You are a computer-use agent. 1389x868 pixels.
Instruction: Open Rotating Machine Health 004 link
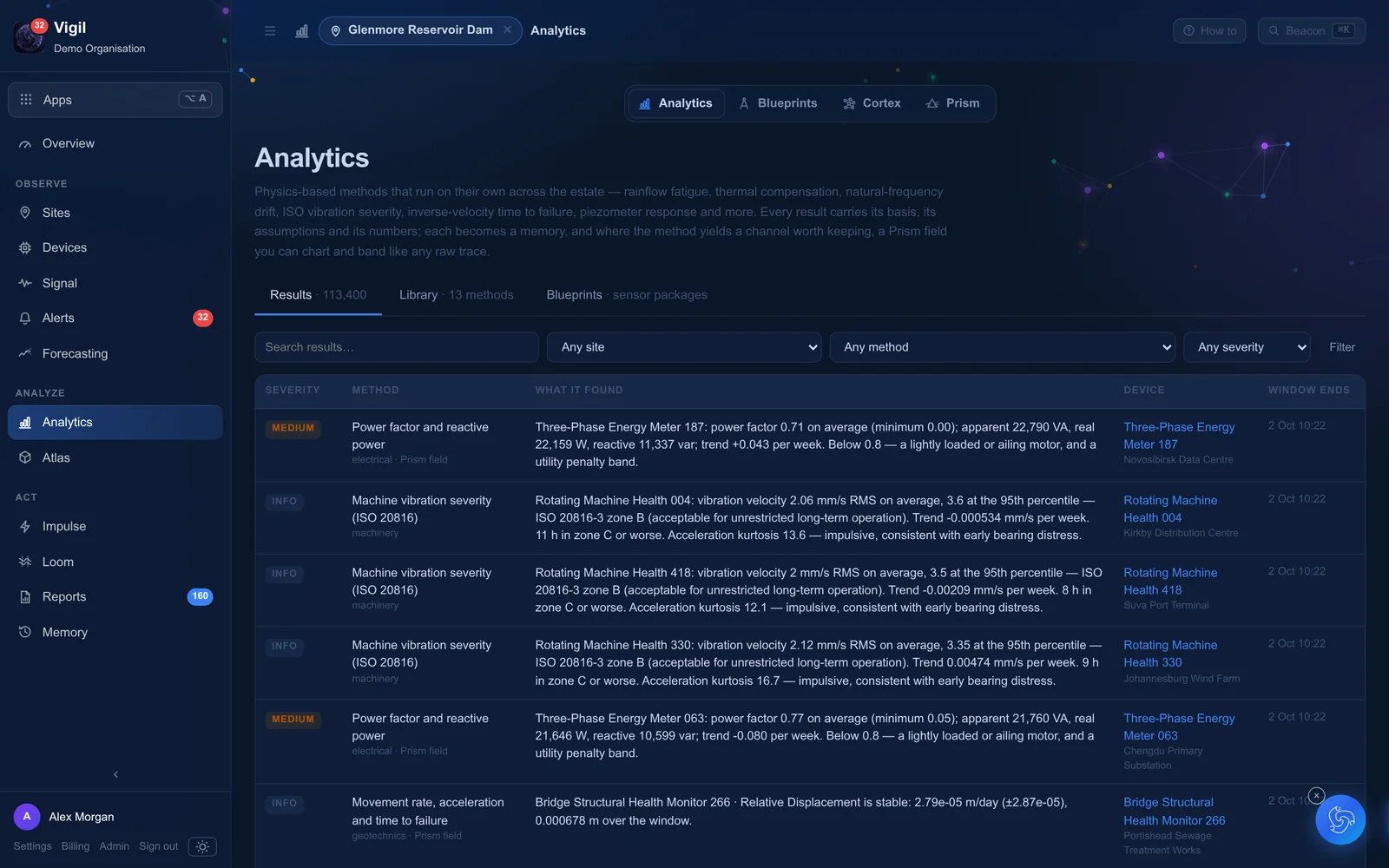coord(1169,509)
